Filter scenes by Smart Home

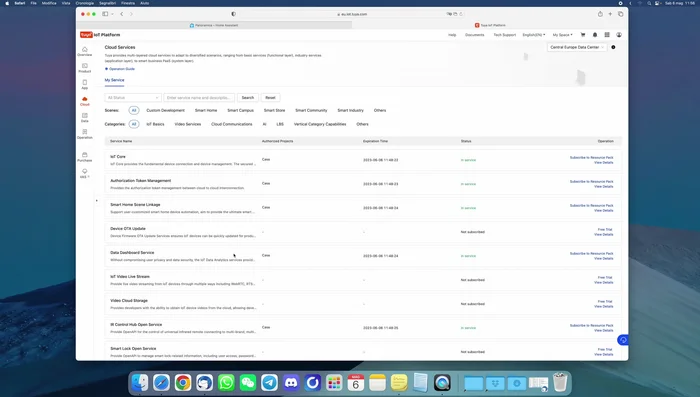(x=206, y=110)
